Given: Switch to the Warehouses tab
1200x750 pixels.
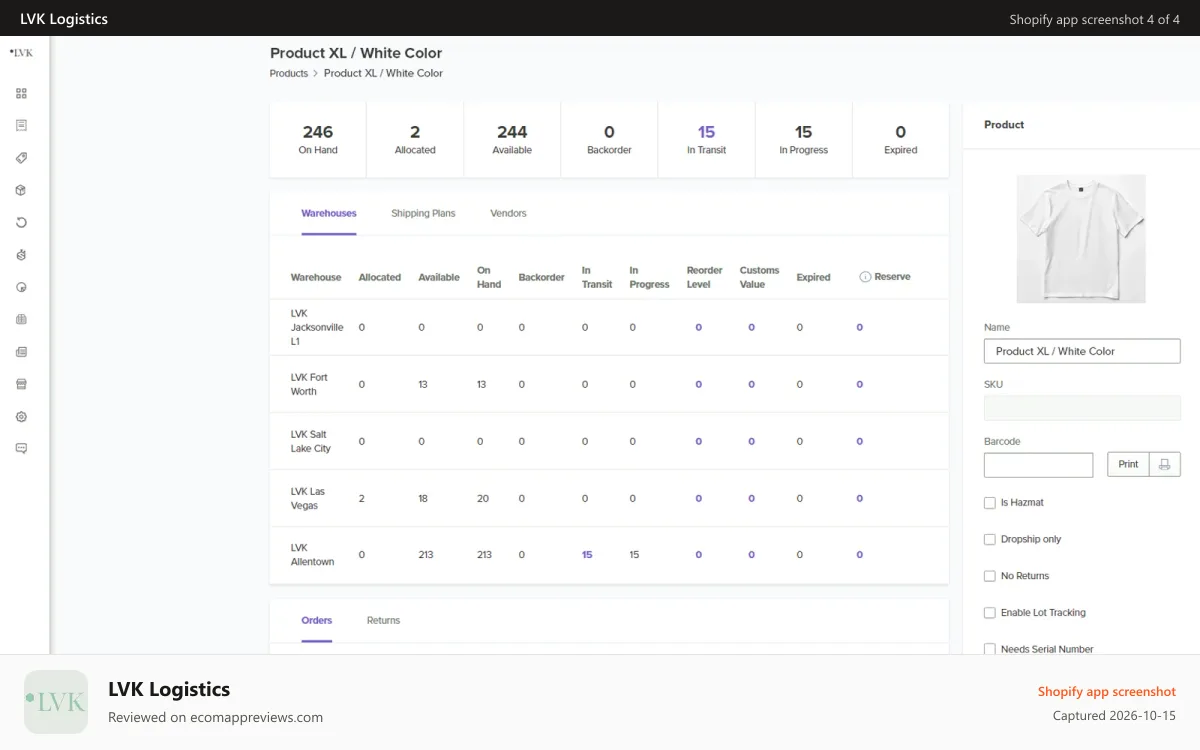Looking at the screenshot, I should (329, 213).
